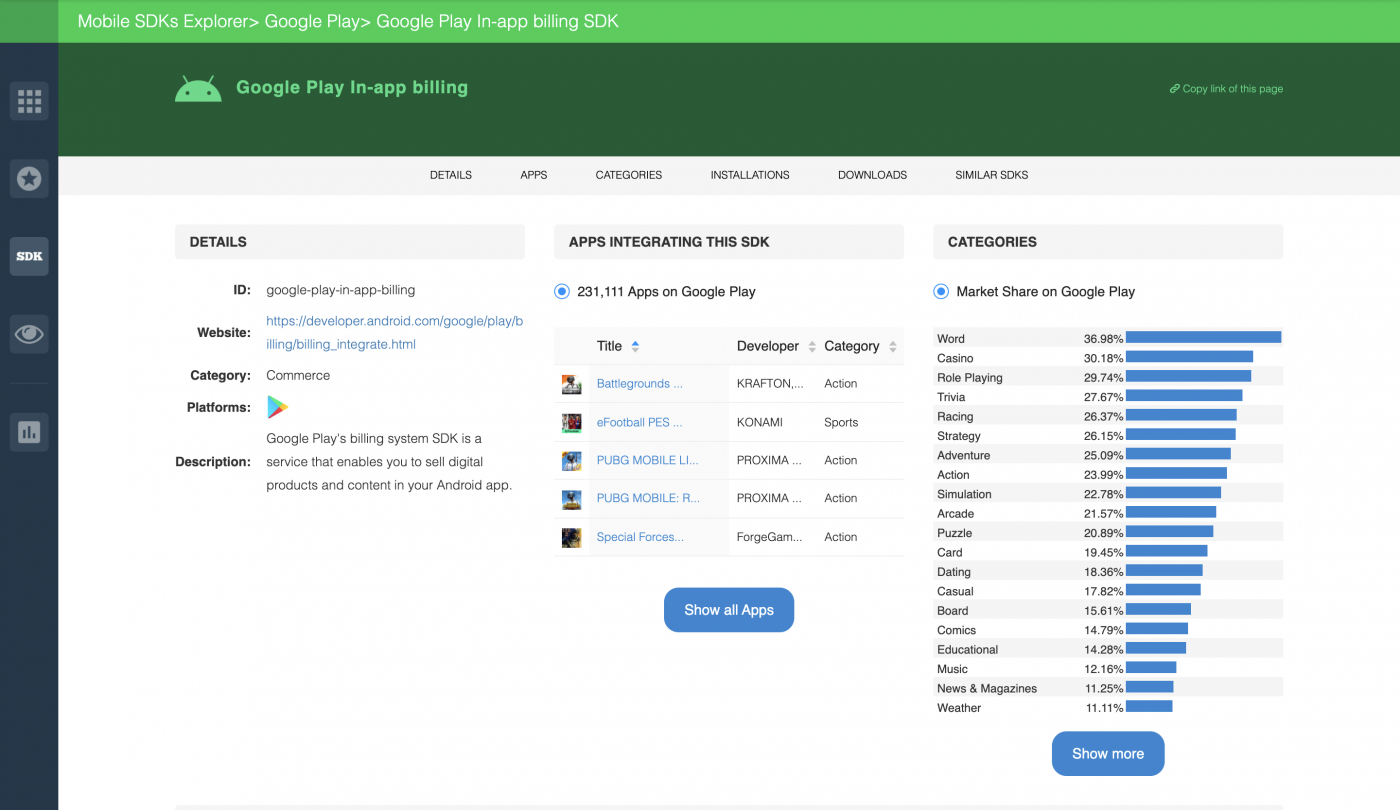Click the Show all Apps button

[x=728, y=609]
